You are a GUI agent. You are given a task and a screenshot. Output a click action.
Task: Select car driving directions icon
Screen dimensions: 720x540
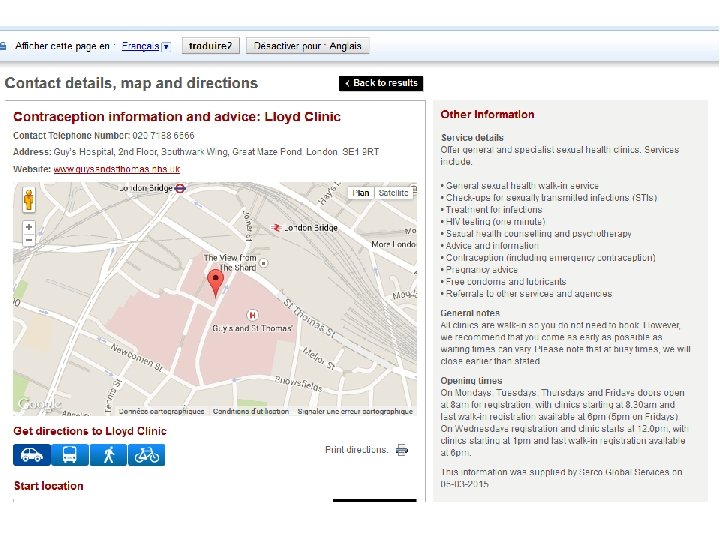click(x=32, y=455)
